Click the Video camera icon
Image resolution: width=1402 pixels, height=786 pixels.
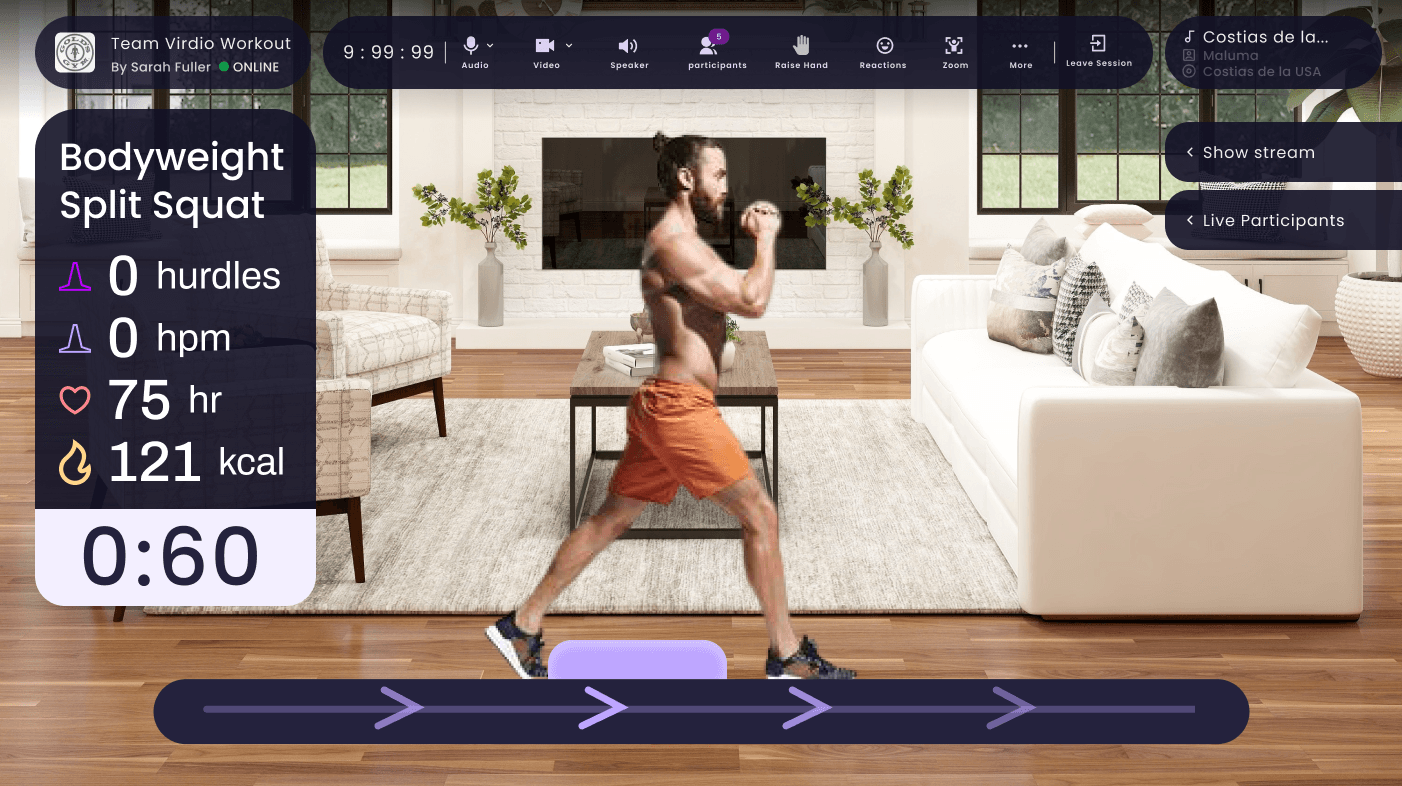[x=545, y=46]
